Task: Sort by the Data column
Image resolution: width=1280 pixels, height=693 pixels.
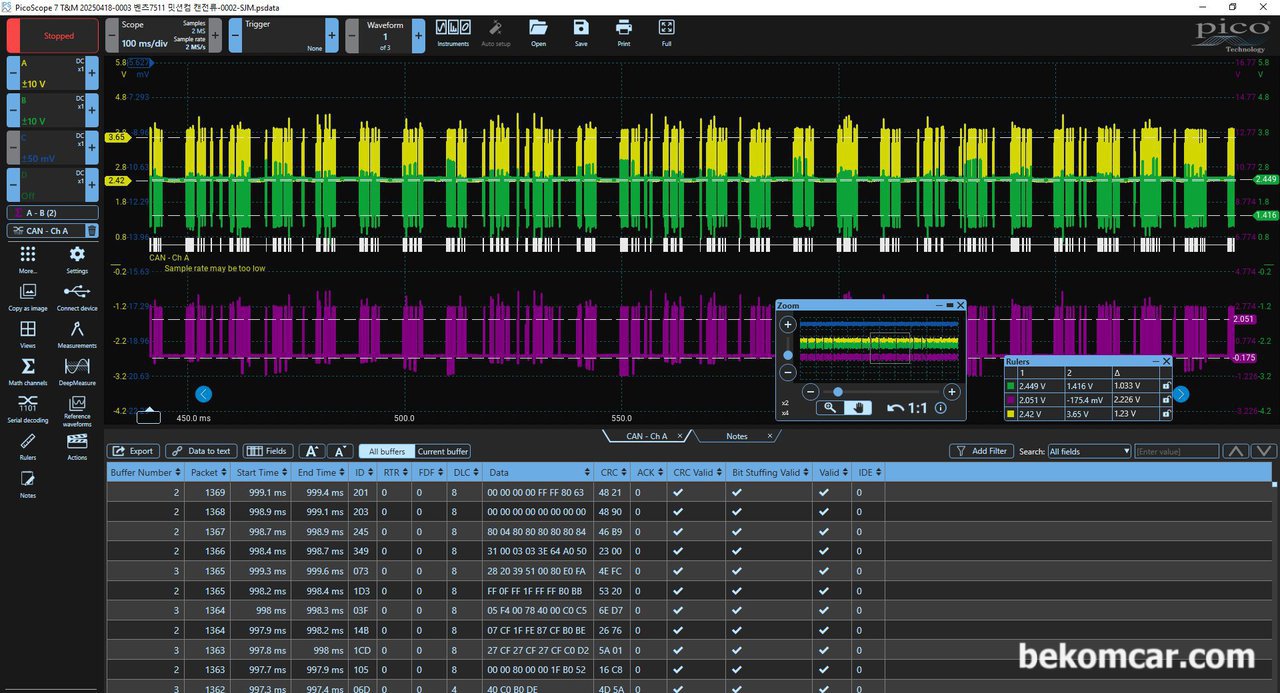Action: (x=538, y=472)
